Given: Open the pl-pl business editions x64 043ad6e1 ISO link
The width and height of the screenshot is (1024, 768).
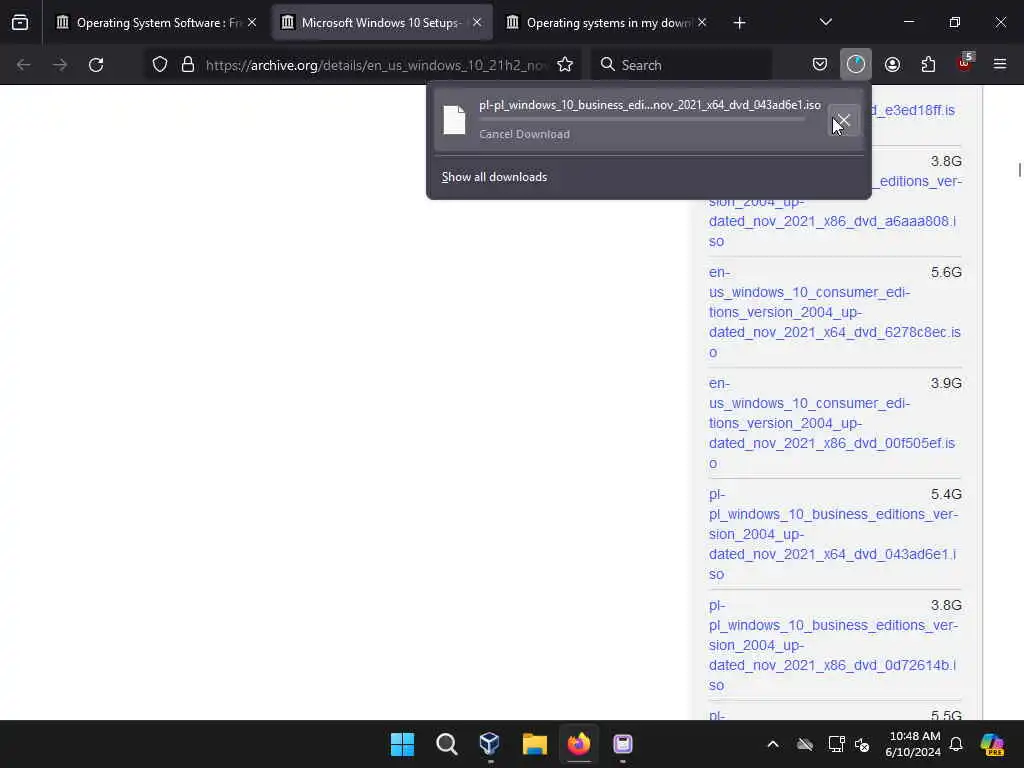Looking at the screenshot, I should tap(833, 534).
